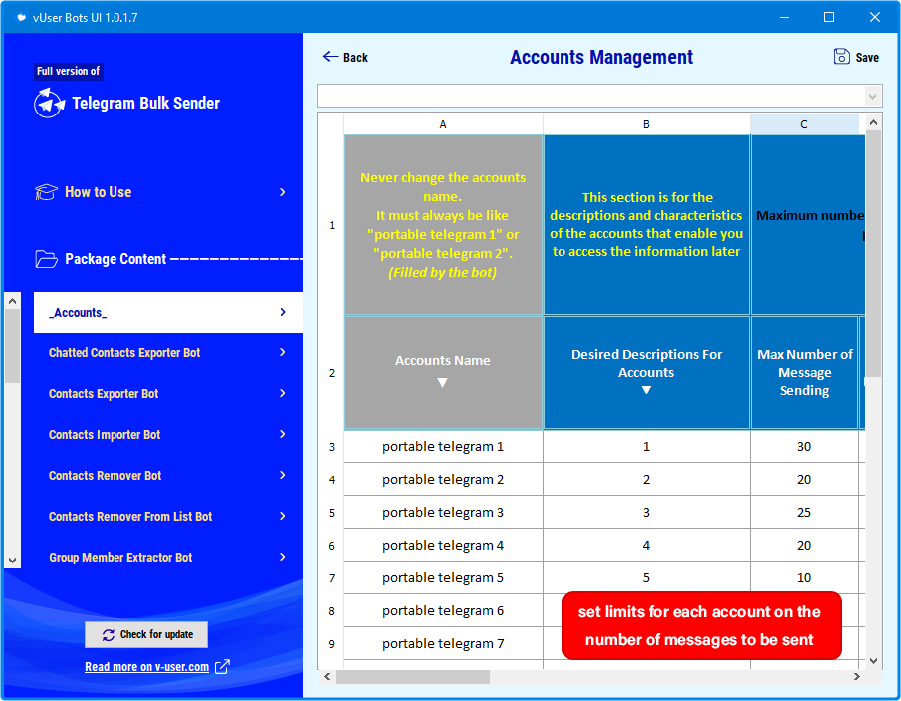Click the Telegram Bulk Sender logo icon

pyautogui.click(x=49, y=103)
